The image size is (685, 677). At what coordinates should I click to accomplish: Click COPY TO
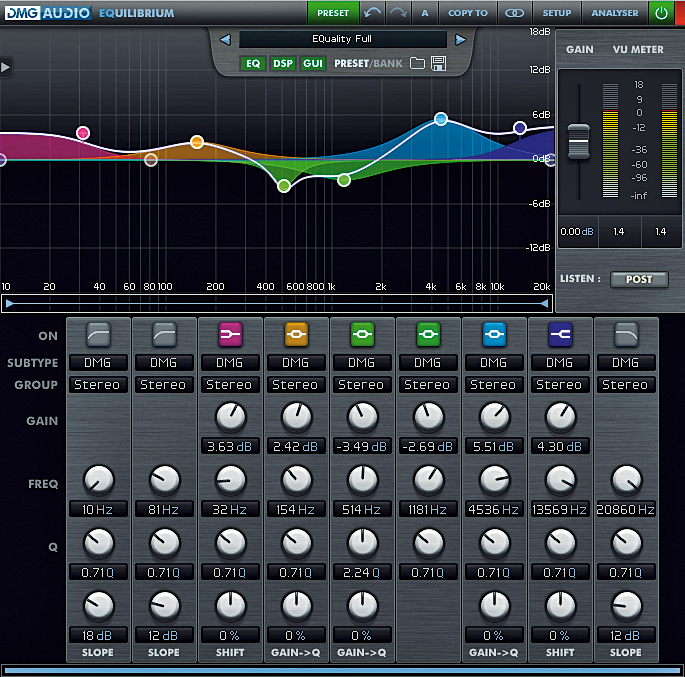click(x=468, y=13)
